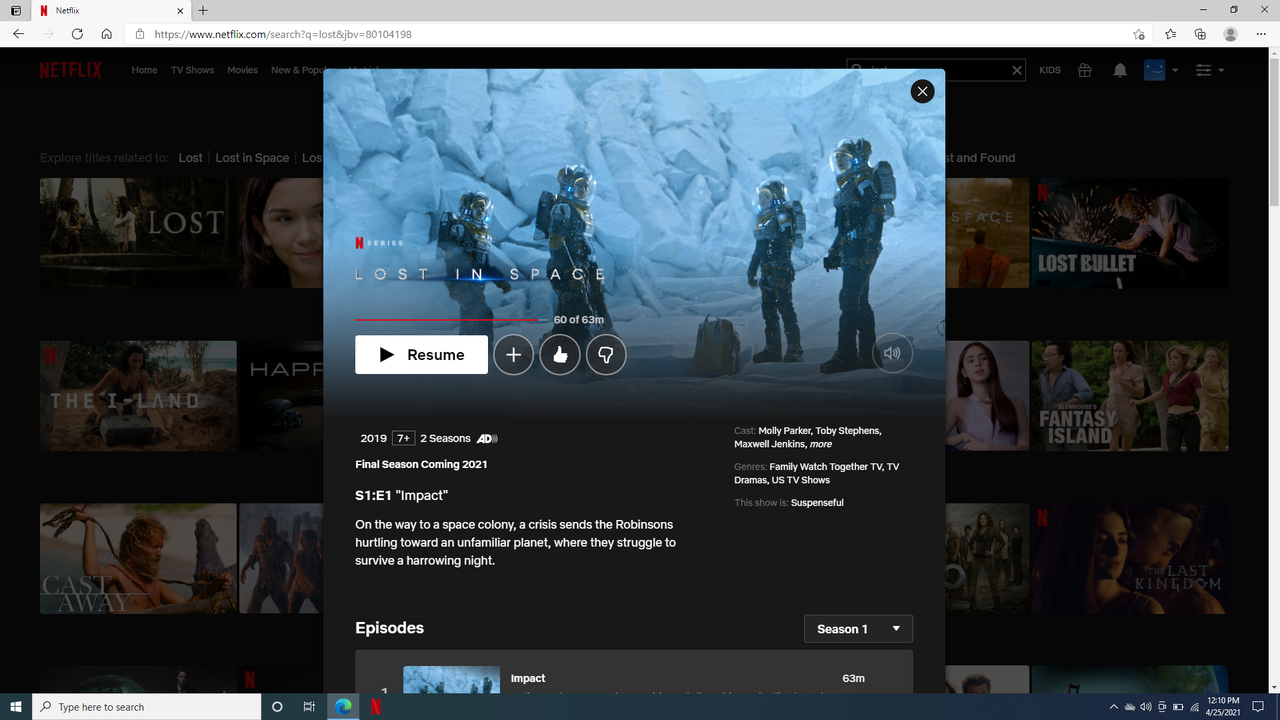
Task: Open the Season 1 selector dropdown
Action: (858, 629)
